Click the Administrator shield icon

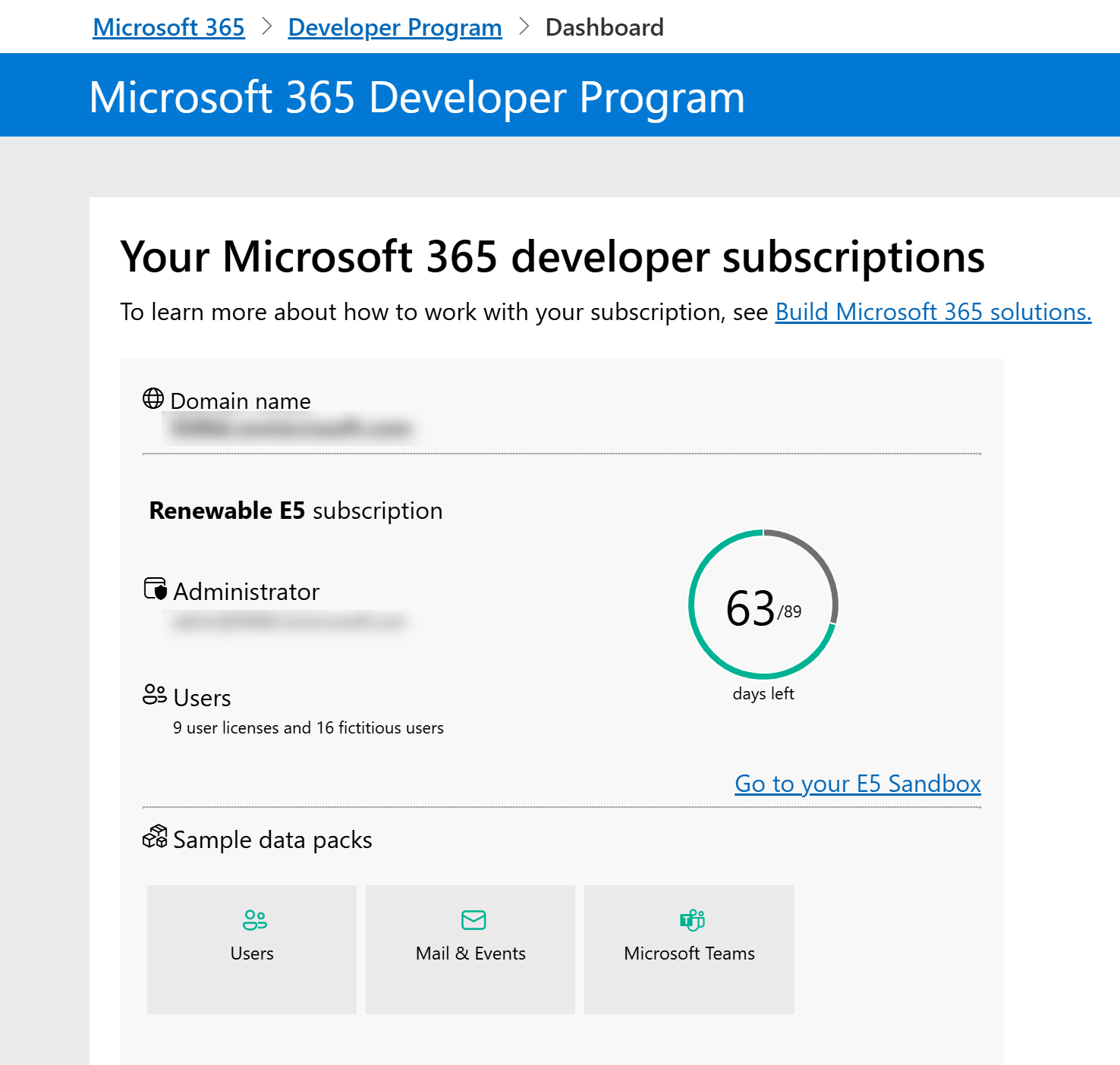156,589
